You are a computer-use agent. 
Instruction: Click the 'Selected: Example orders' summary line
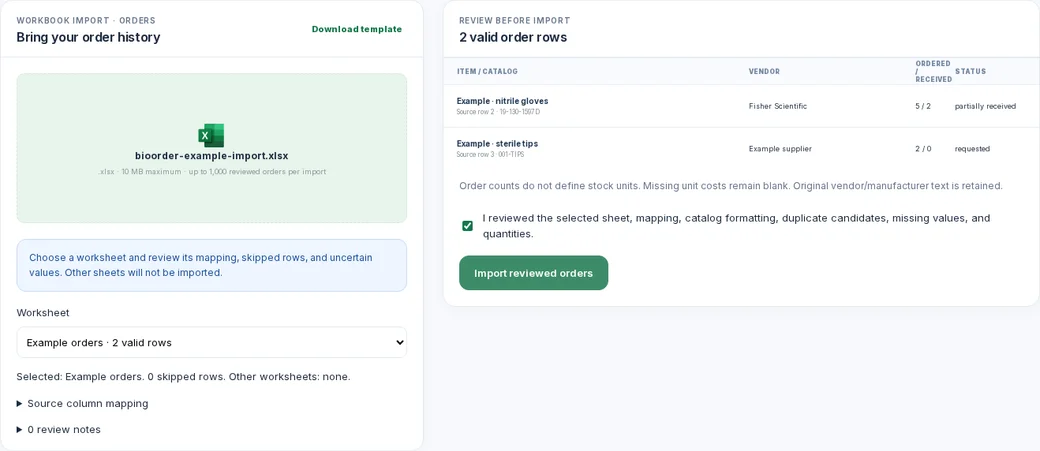click(x=183, y=377)
